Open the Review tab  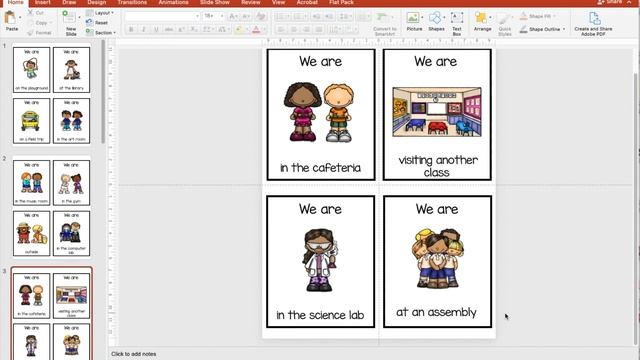(x=251, y=2)
